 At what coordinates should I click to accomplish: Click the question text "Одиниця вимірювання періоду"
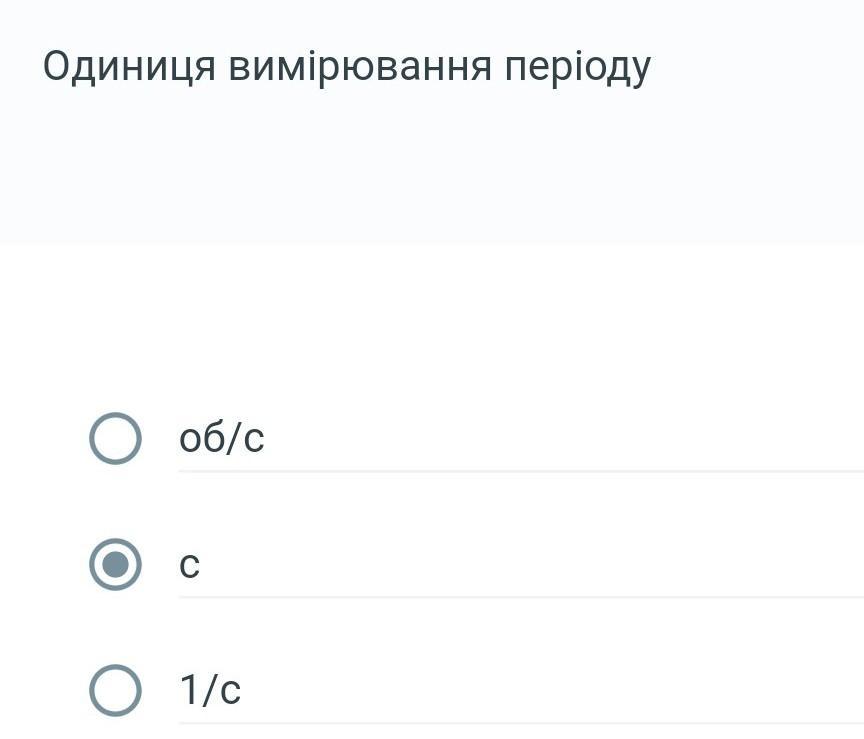pyautogui.click(x=346, y=66)
